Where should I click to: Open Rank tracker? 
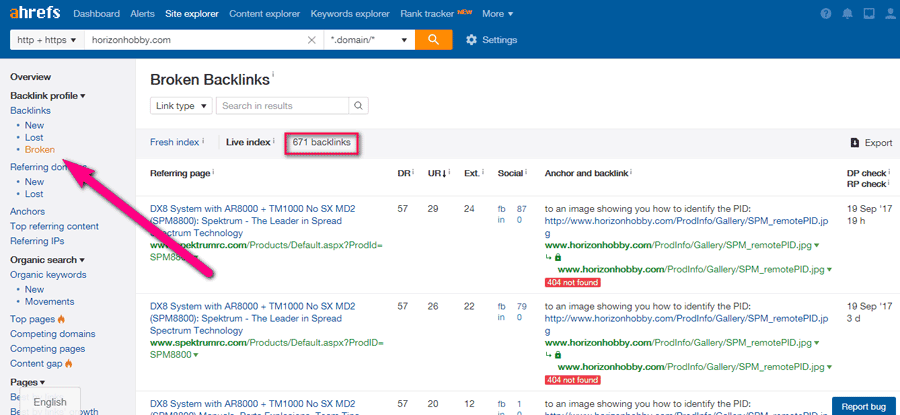point(428,14)
